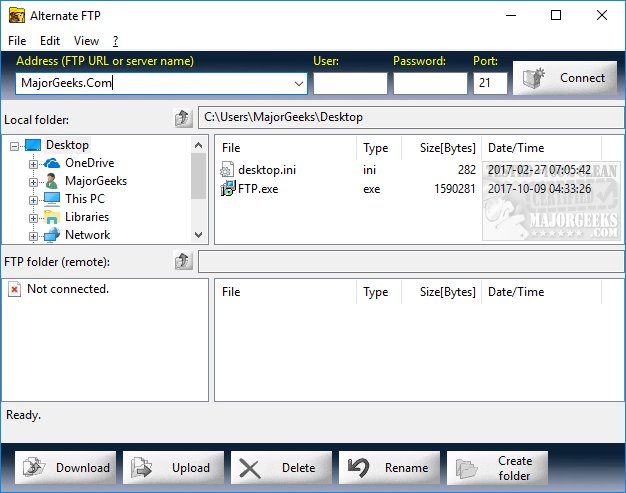Expand the OneDrive tree node
Screen dimensions: 626x493
point(33,164)
